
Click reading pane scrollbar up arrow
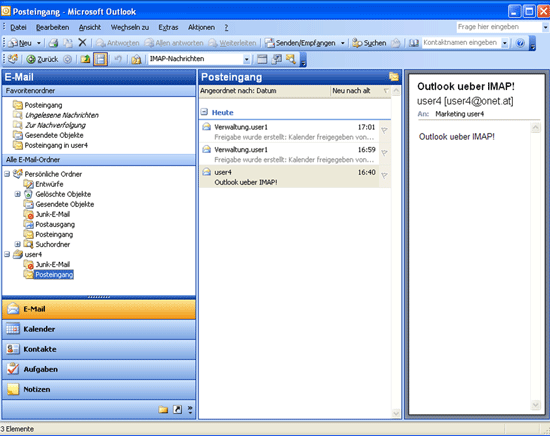[536, 128]
